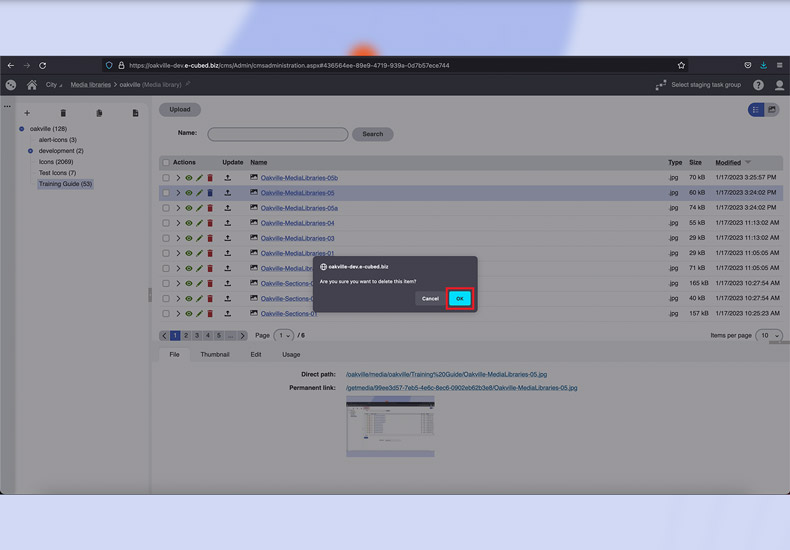Image resolution: width=790 pixels, height=550 pixels.
Task: Cancel the delete confirmation dialog
Action: pyautogui.click(x=430, y=298)
